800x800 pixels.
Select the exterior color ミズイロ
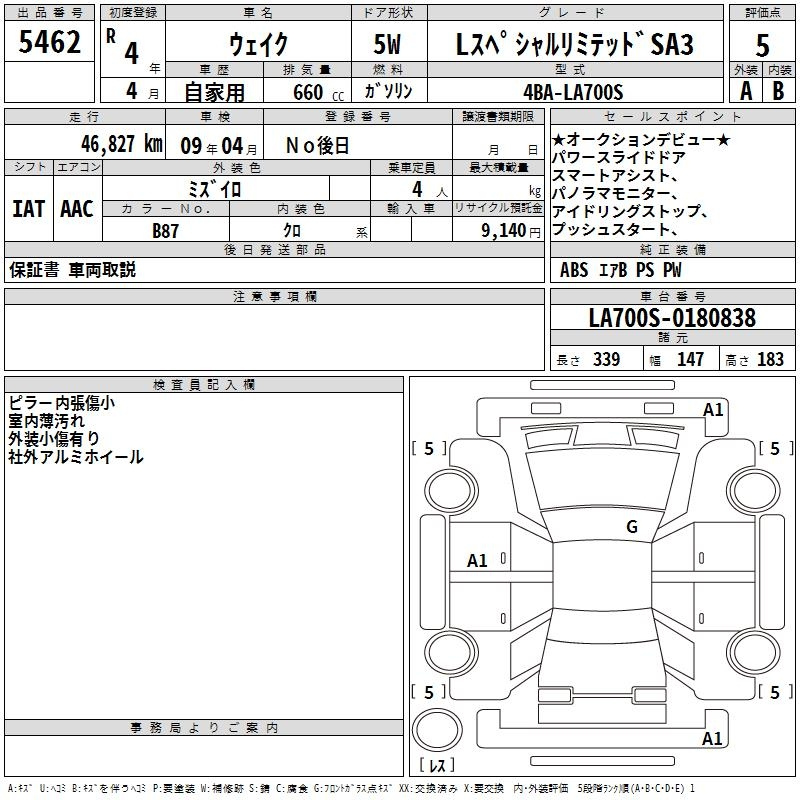(x=214, y=189)
